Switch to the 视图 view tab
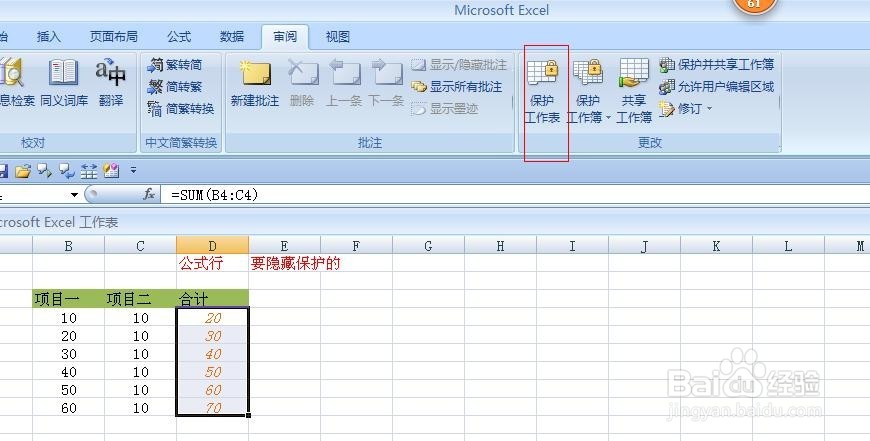 click(x=338, y=37)
